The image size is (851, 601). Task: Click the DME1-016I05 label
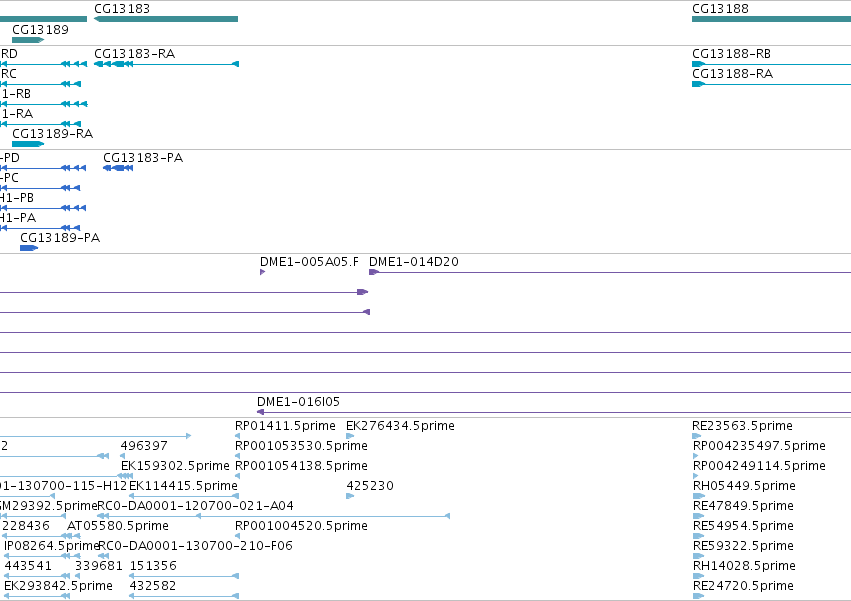(x=299, y=402)
